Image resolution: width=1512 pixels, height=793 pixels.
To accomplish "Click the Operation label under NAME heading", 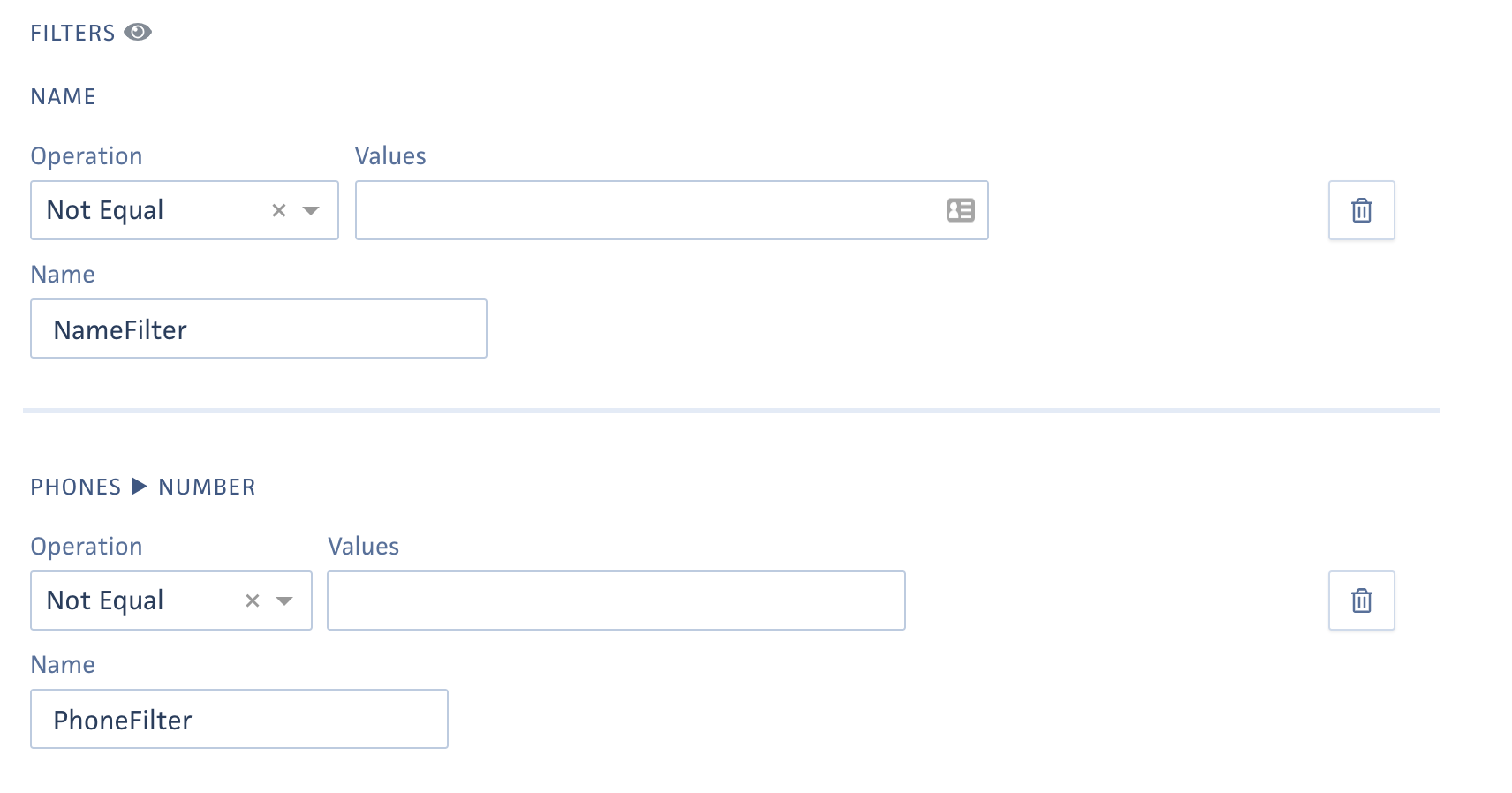I will pos(87,156).
